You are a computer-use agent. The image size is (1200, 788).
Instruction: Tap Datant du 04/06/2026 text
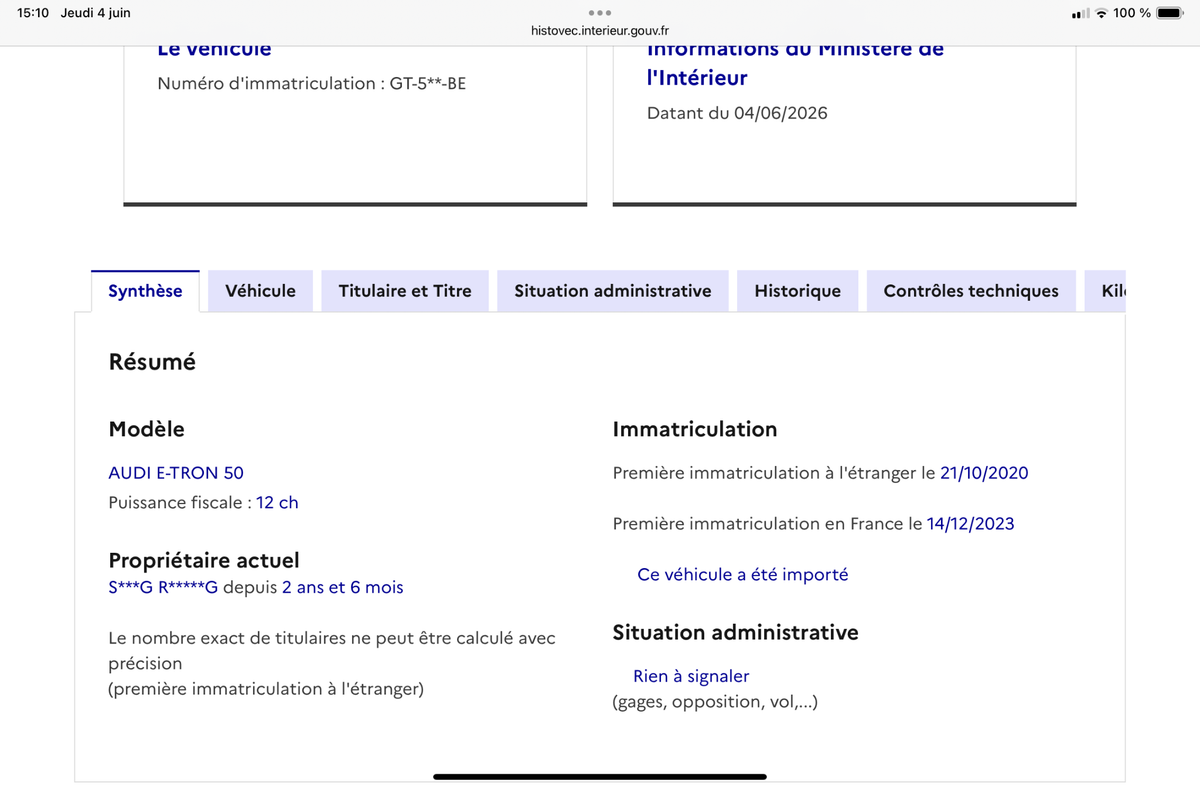737,113
